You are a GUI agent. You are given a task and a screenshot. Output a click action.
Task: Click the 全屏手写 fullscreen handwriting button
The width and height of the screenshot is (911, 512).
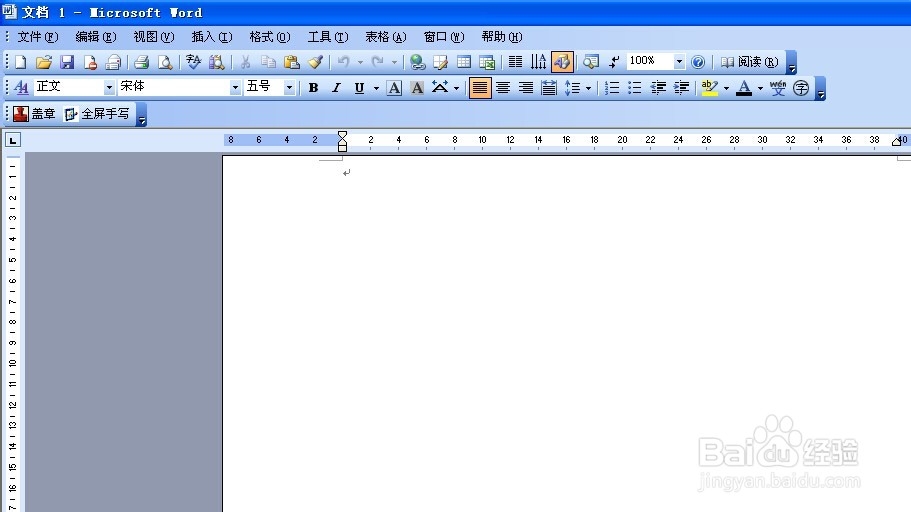click(x=97, y=113)
